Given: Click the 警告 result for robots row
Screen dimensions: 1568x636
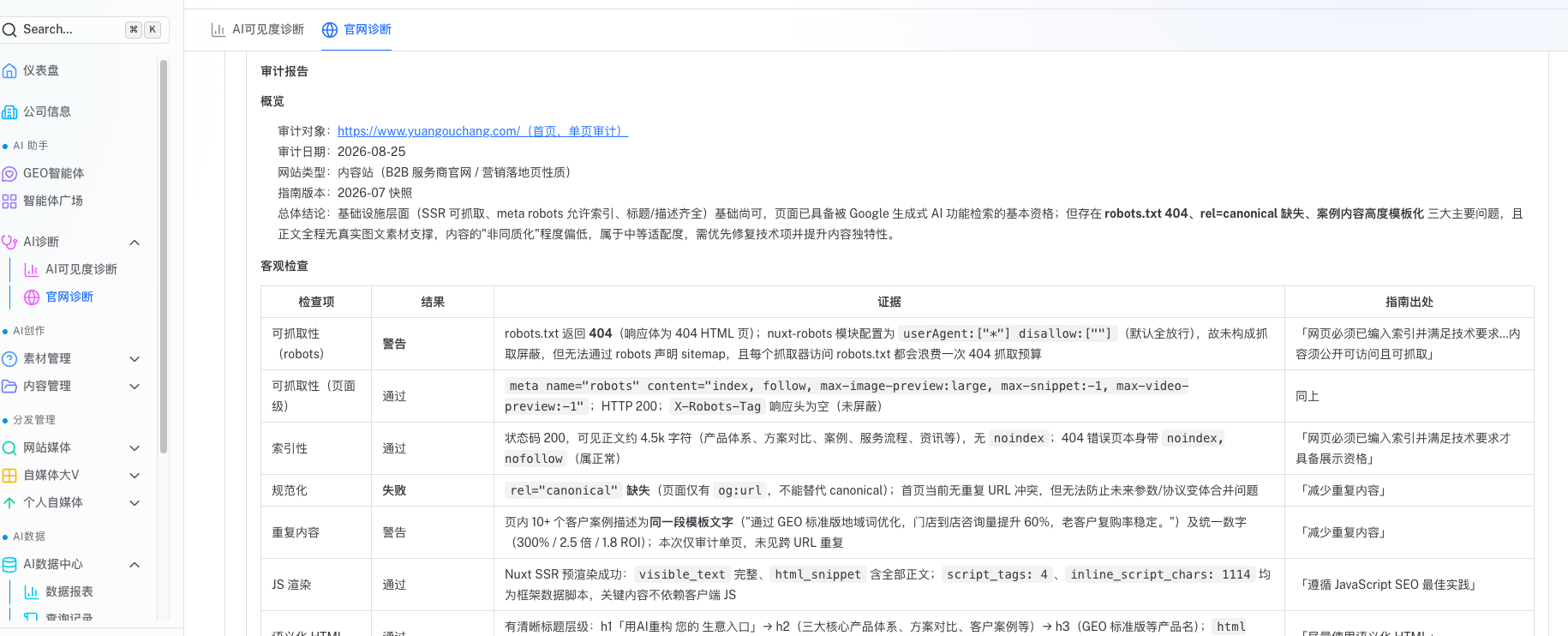Looking at the screenshot, I should (x=394, y=344).
